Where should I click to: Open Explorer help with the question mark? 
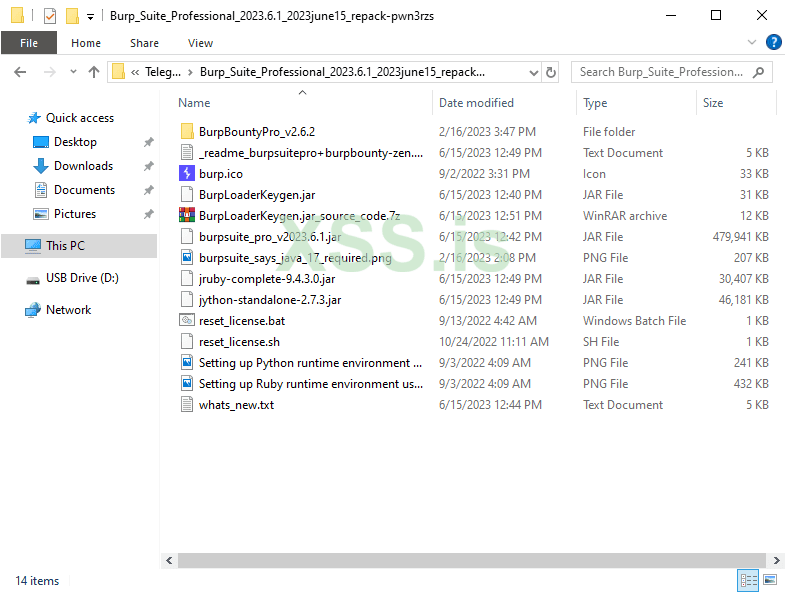tap(773, 43)
